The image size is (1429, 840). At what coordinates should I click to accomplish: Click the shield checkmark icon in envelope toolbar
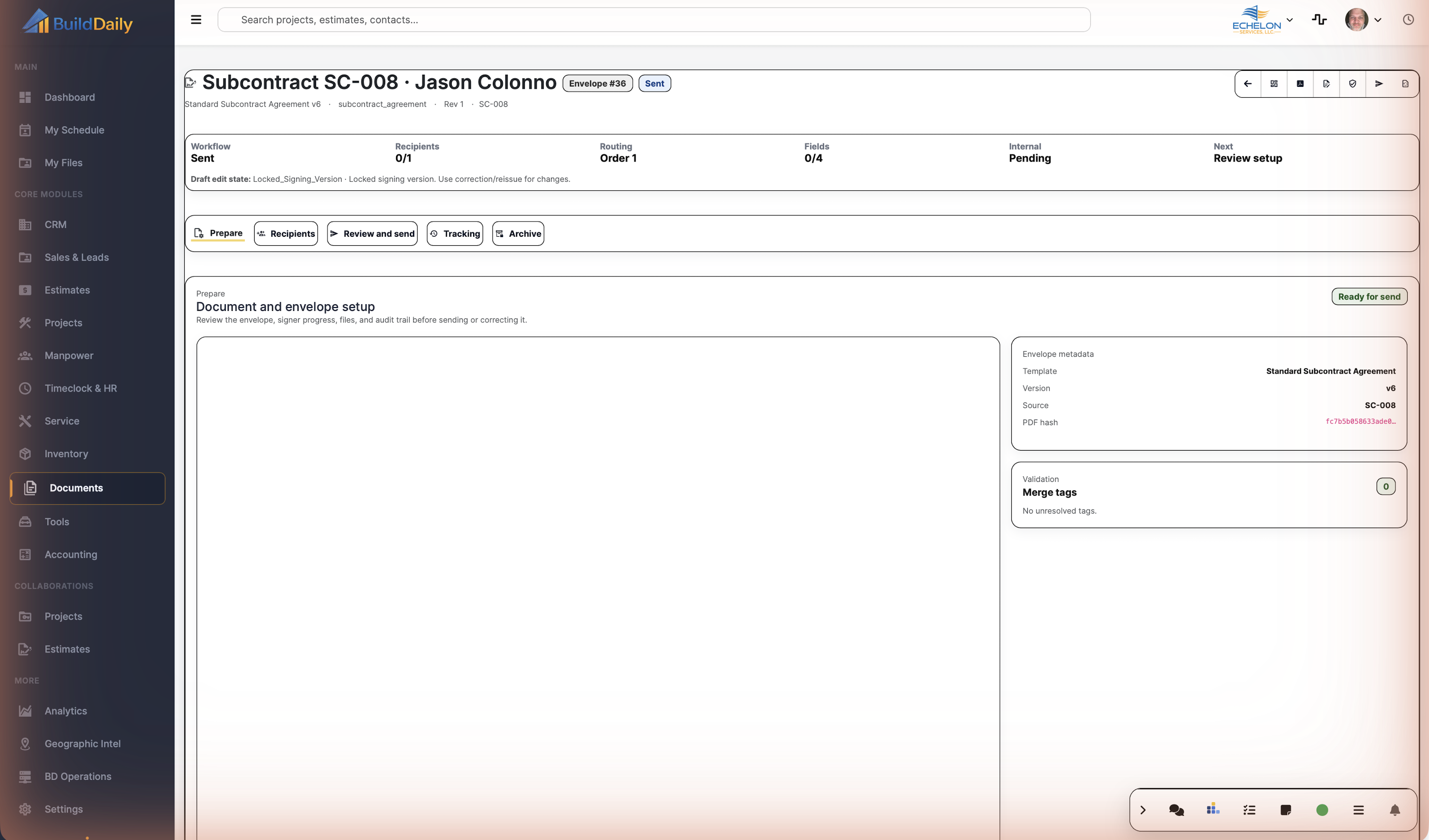1352,84
